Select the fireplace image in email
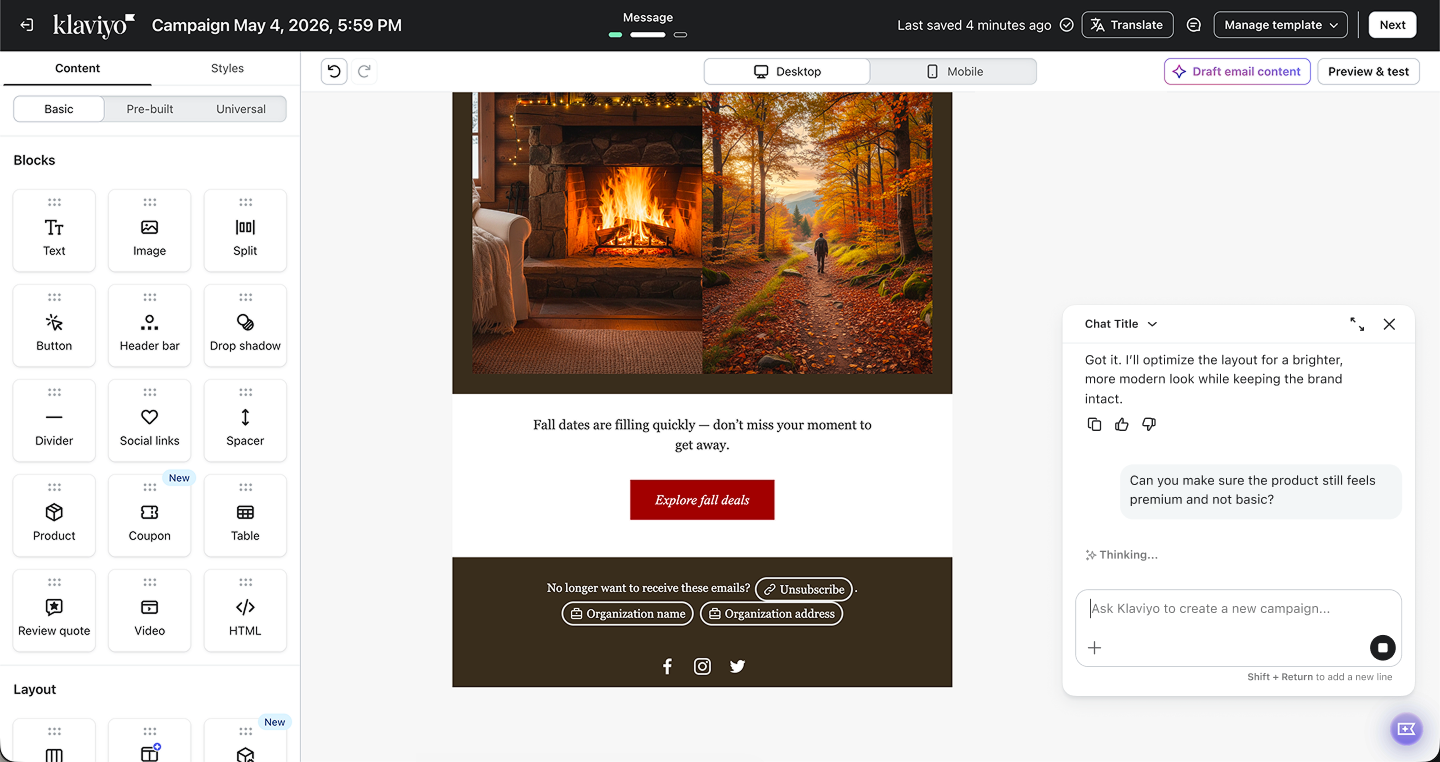Image resolution: width=1440 pixels, height=762 pixels. [587, 233]
